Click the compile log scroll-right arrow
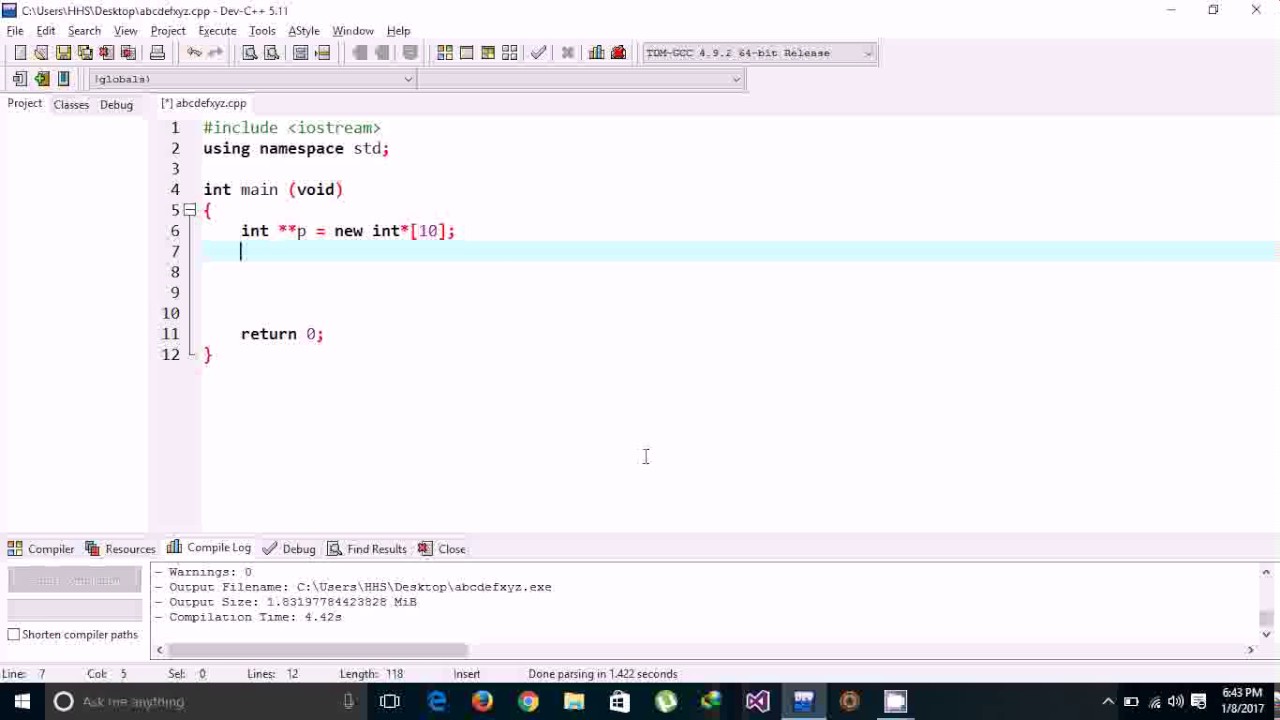Image resolution: width=1280 pixels, height=720 pixels. click(1250, 650)
